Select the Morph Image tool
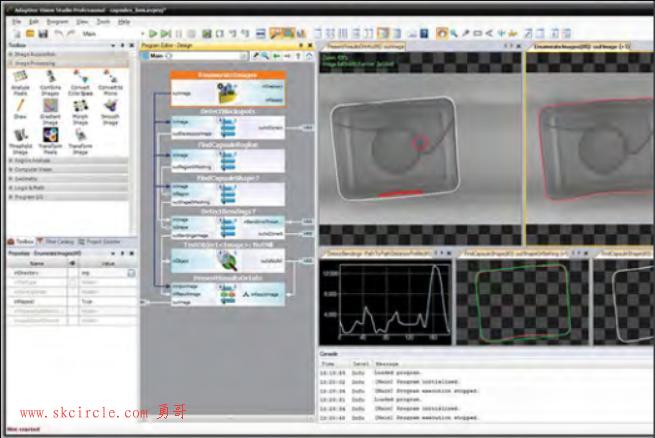 click(x=80, y=112)
